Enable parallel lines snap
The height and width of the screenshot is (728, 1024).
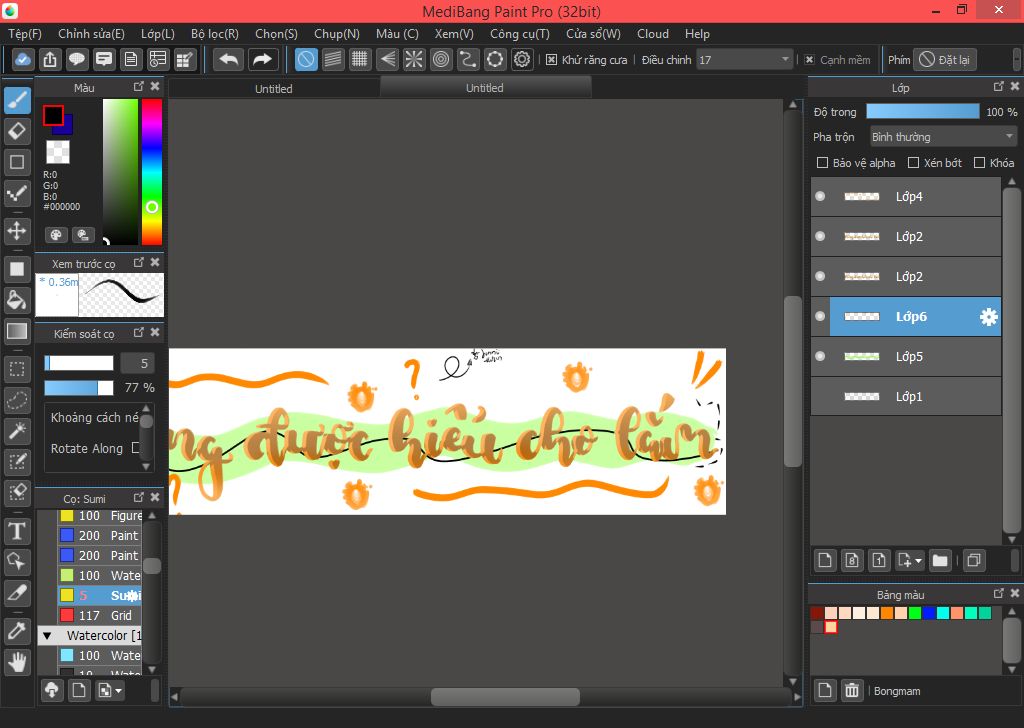coord(333,59)
